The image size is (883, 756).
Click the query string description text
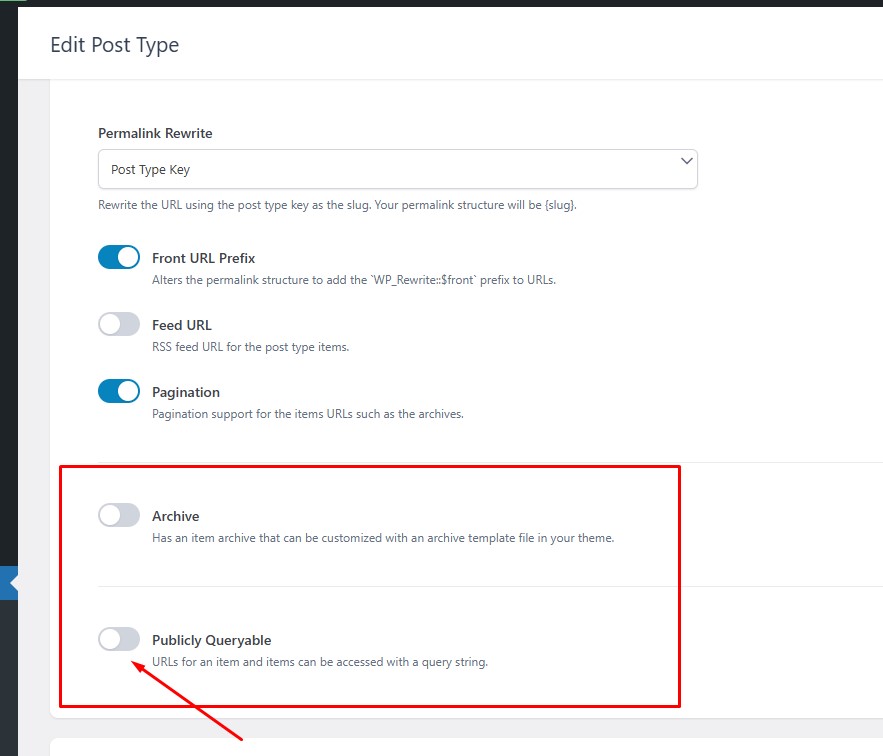tap(320, 662)
